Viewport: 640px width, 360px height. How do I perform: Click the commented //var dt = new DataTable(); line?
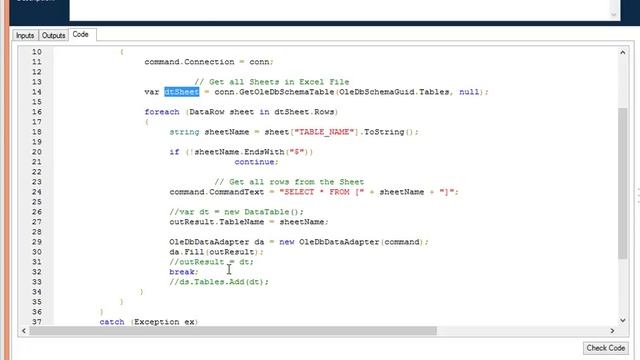[237, 212]
